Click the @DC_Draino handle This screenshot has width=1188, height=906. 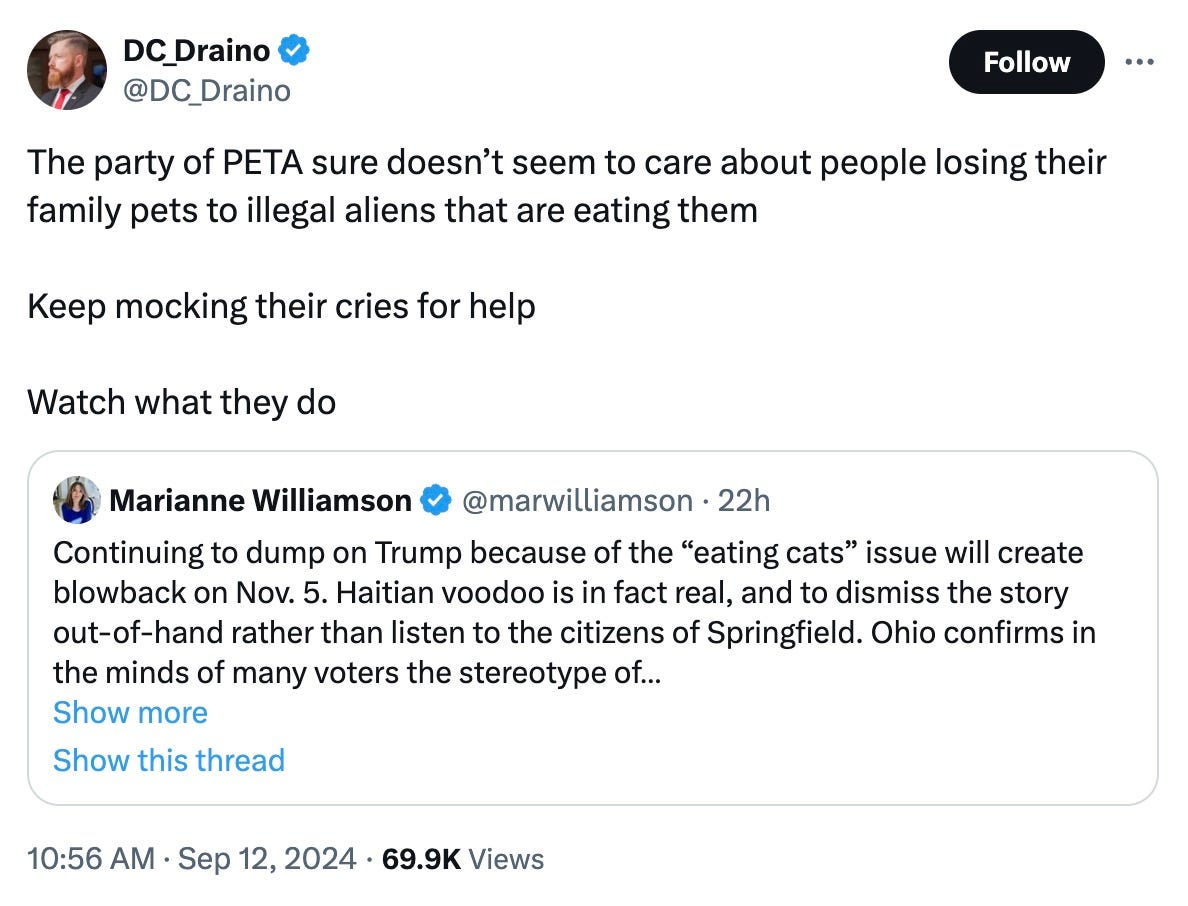click(206, 91)
